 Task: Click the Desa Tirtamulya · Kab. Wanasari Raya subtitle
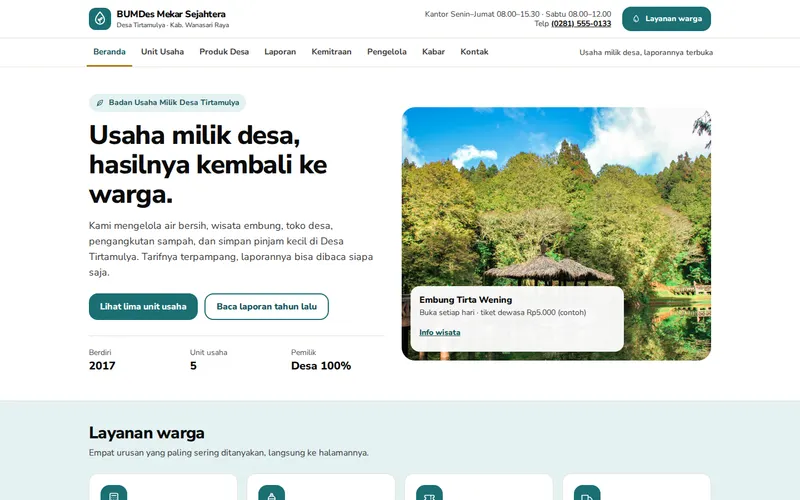click(x=172, y=25)
